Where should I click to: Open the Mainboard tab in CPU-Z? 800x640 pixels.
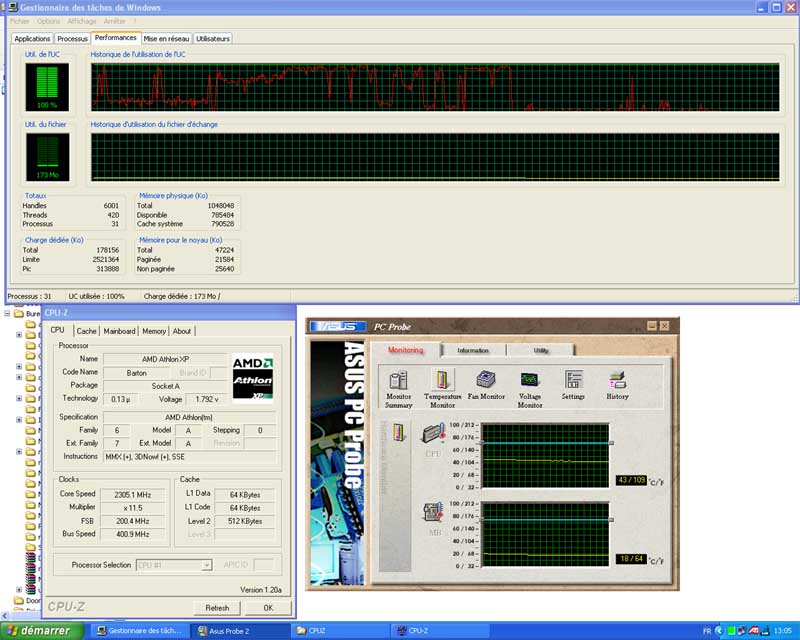(x=119, y=331)
